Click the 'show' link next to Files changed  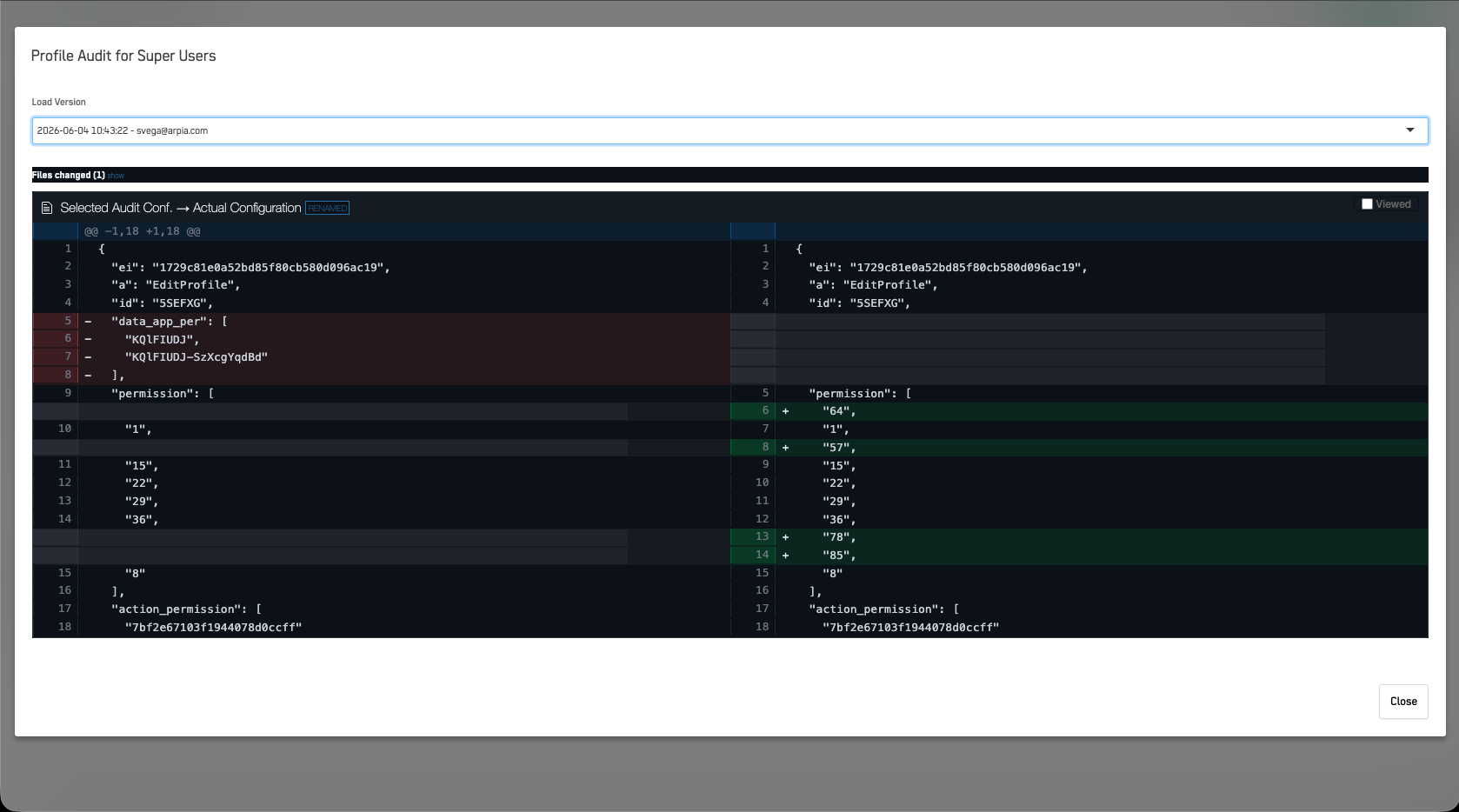tap(116, 176)
